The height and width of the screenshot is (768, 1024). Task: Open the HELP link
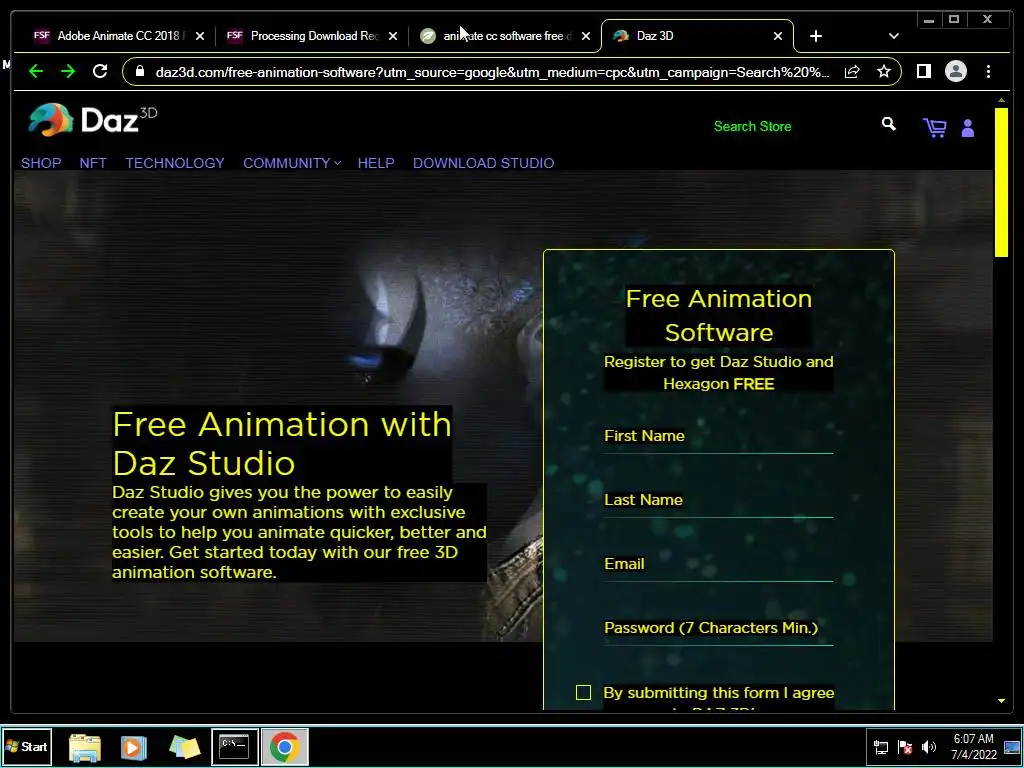point(376,163)
